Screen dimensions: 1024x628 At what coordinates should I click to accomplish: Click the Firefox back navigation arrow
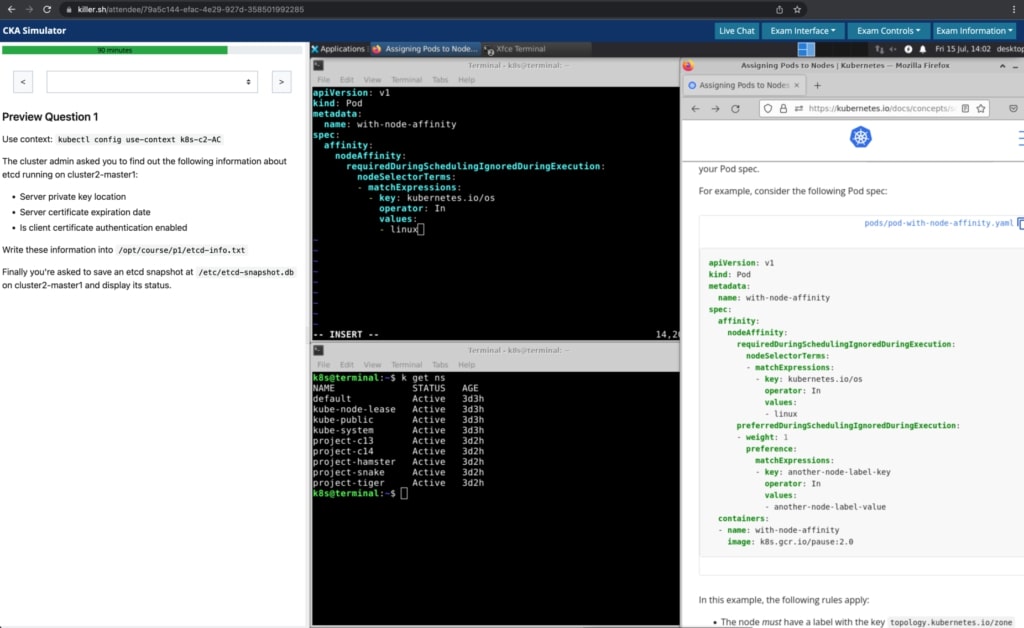(x=695, y=108)
